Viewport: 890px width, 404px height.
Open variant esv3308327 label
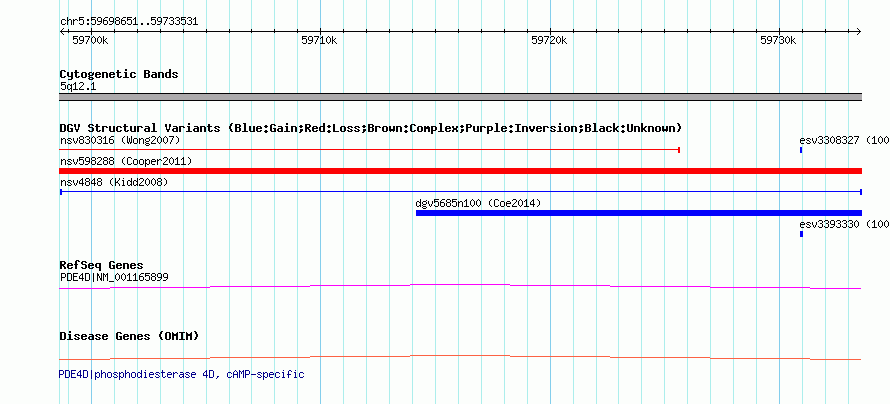(x=844, y=140)
